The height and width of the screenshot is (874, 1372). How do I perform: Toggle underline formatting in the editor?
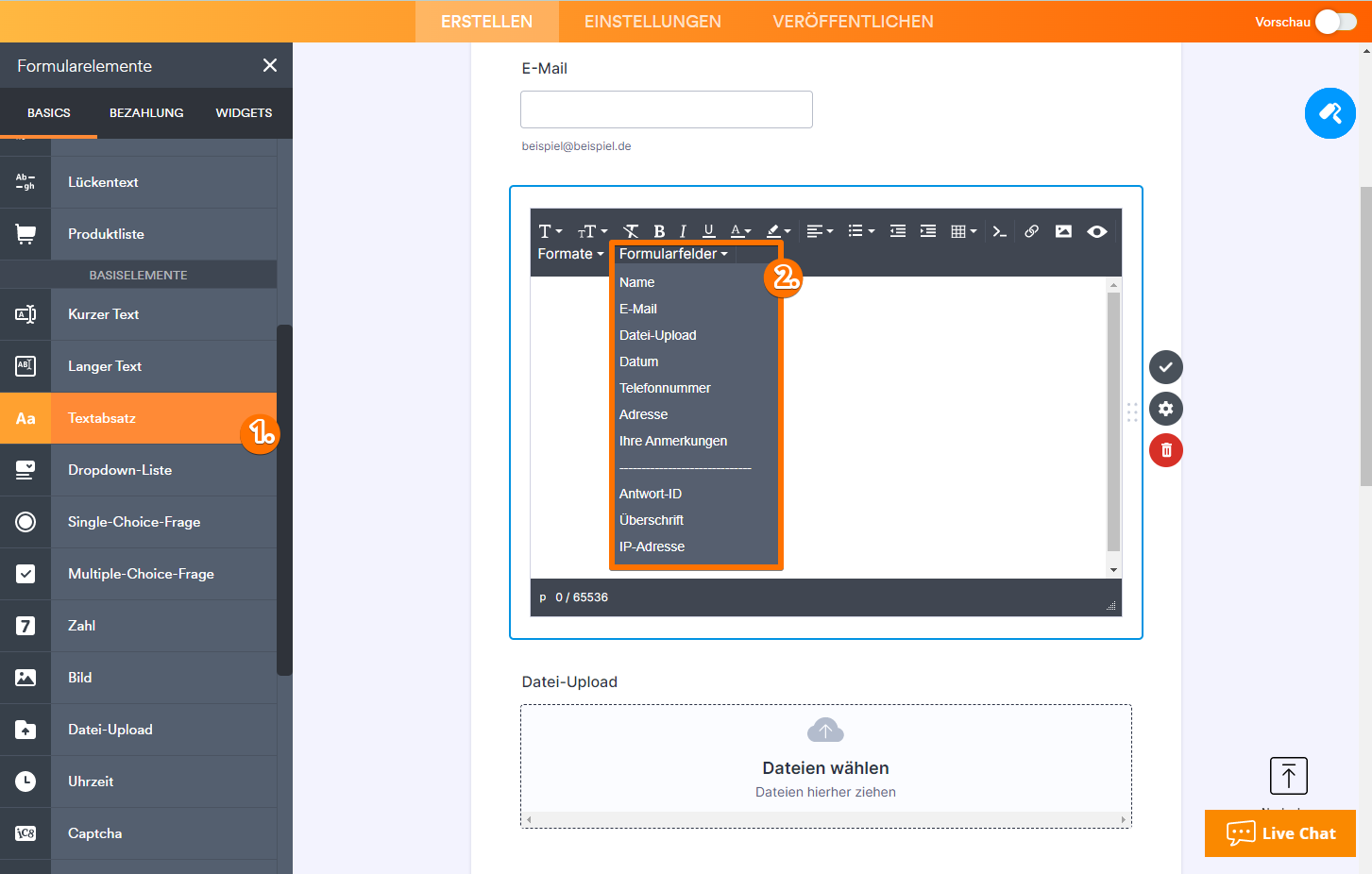click(x=708, y=231)
